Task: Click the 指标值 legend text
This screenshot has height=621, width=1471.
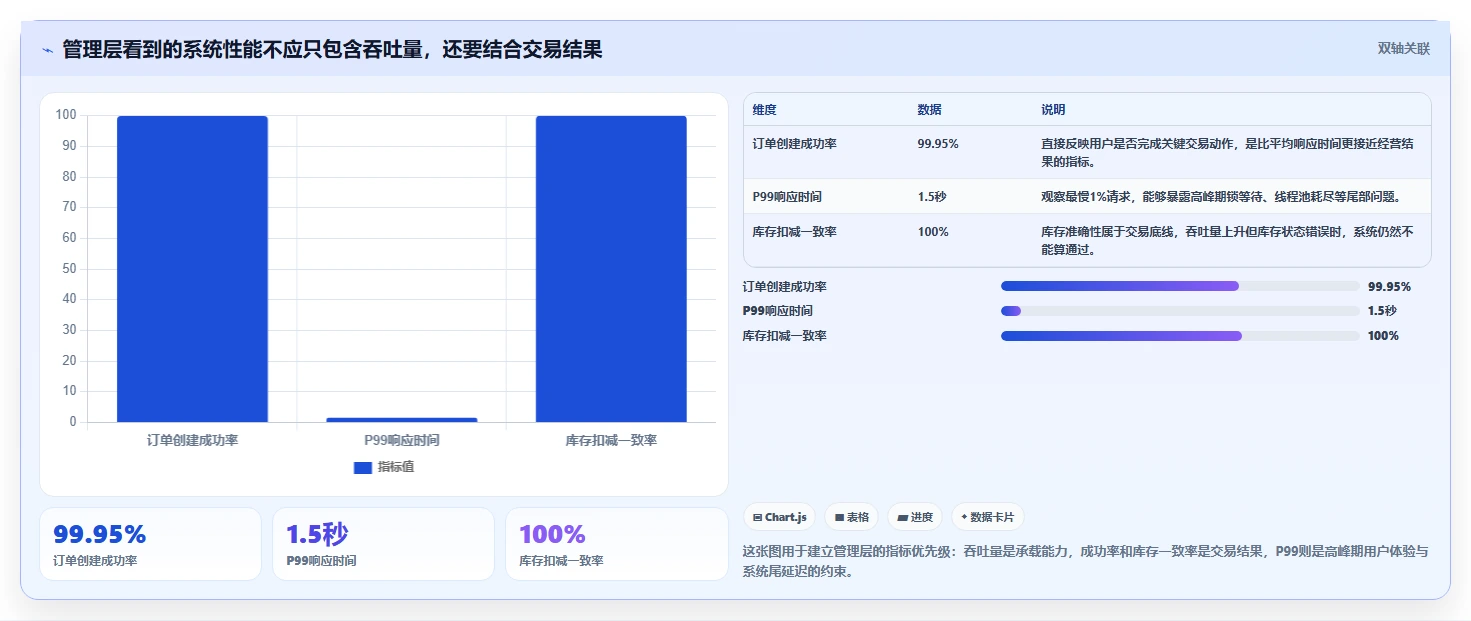Action: coord(396,467)
